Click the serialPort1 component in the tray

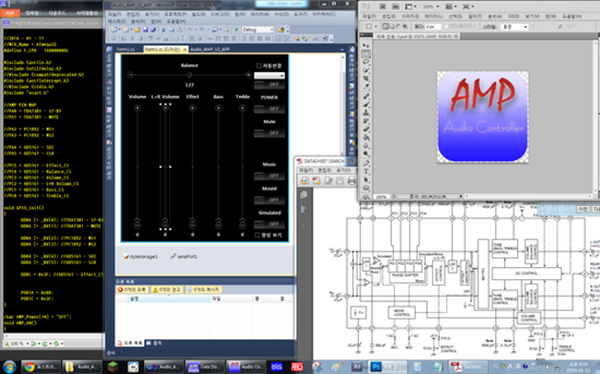184,256
